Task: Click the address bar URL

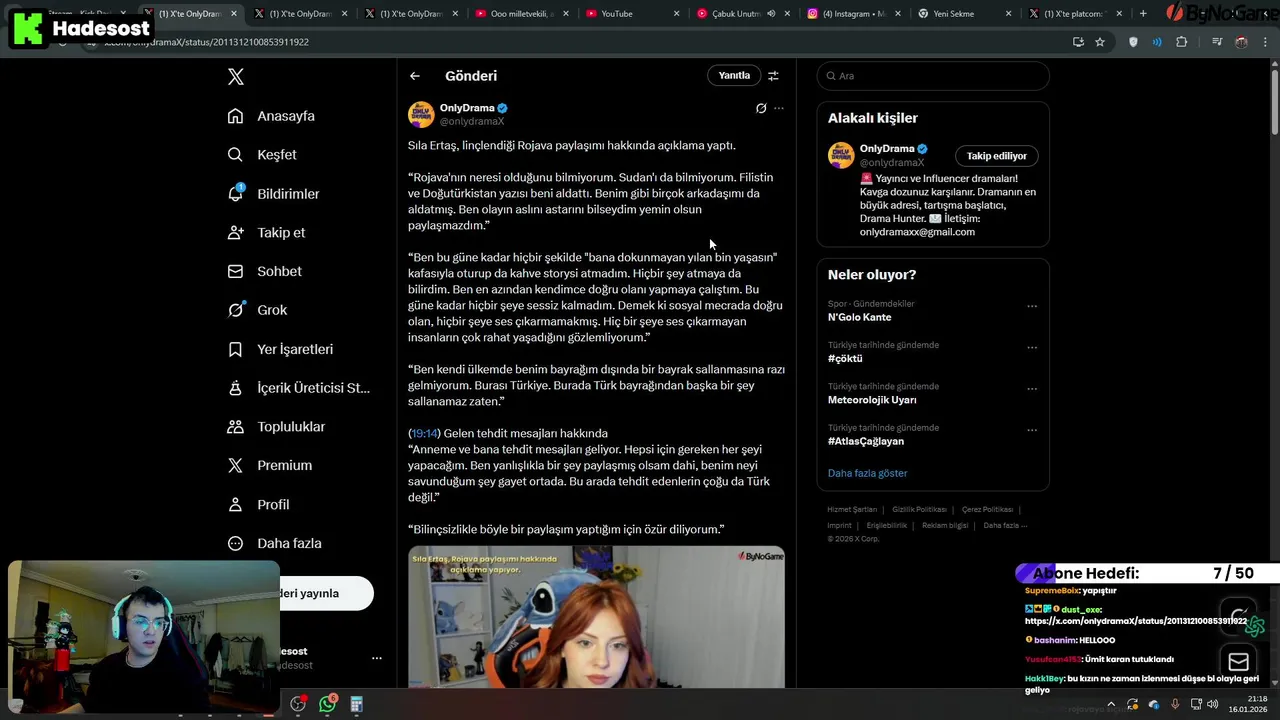Action: coord(207,42)
